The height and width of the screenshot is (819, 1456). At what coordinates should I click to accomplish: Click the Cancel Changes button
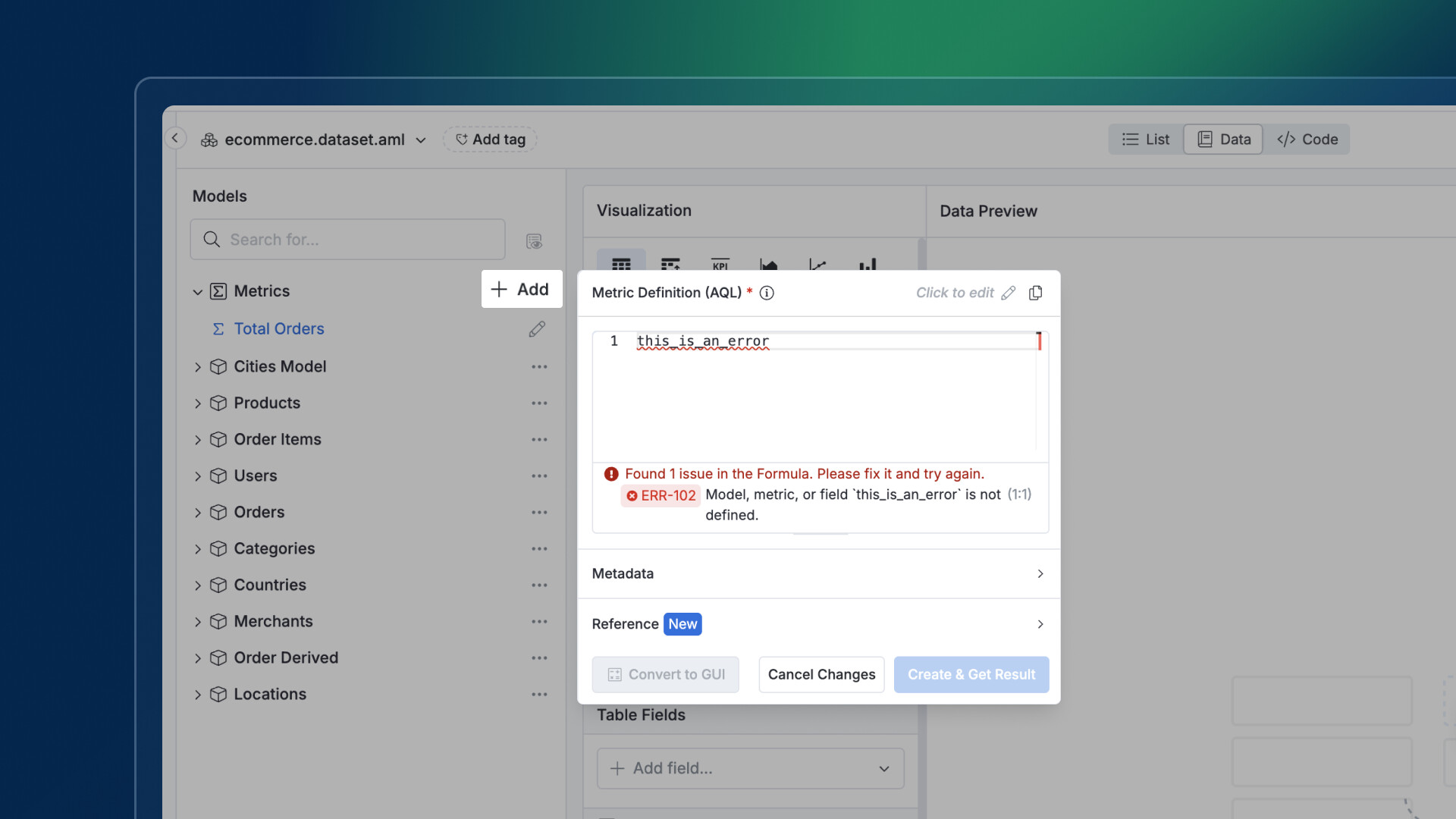coord(821,674)
